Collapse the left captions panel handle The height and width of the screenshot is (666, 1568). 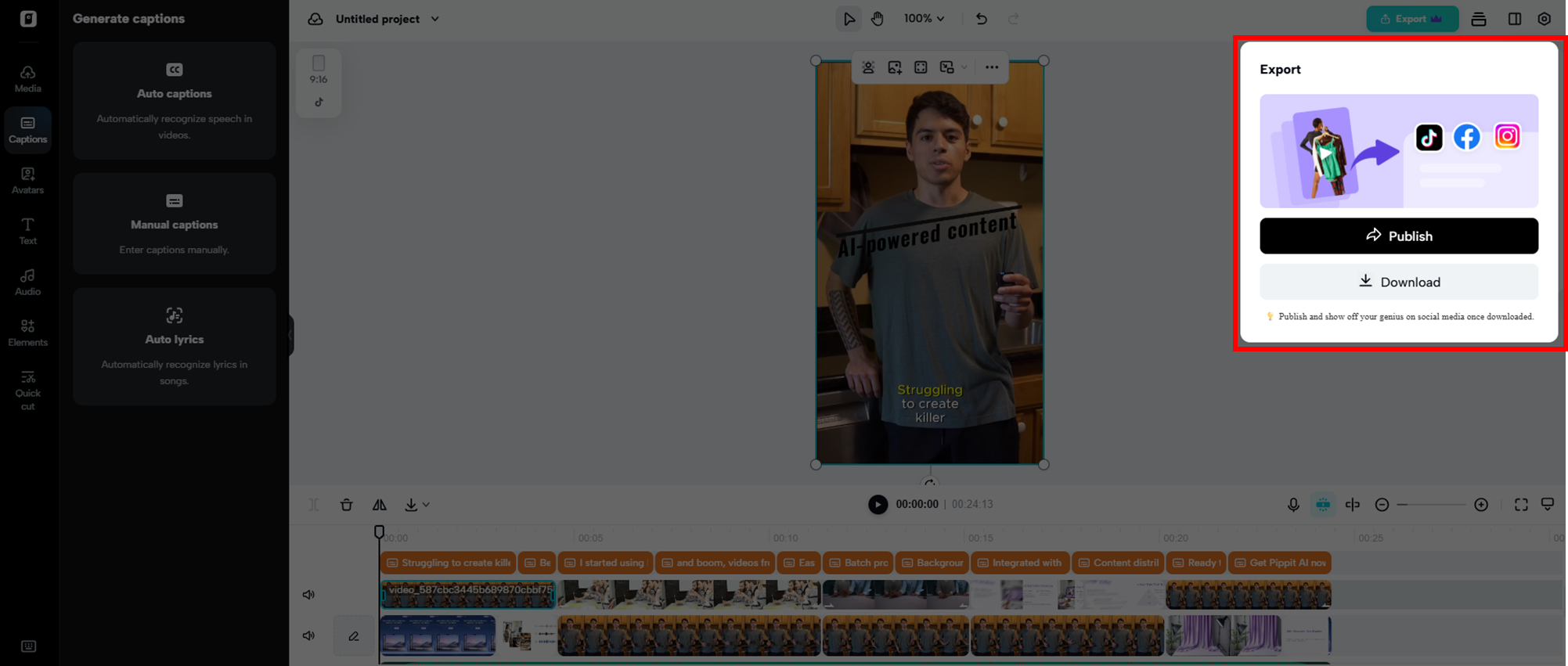(x=290, y=336)
